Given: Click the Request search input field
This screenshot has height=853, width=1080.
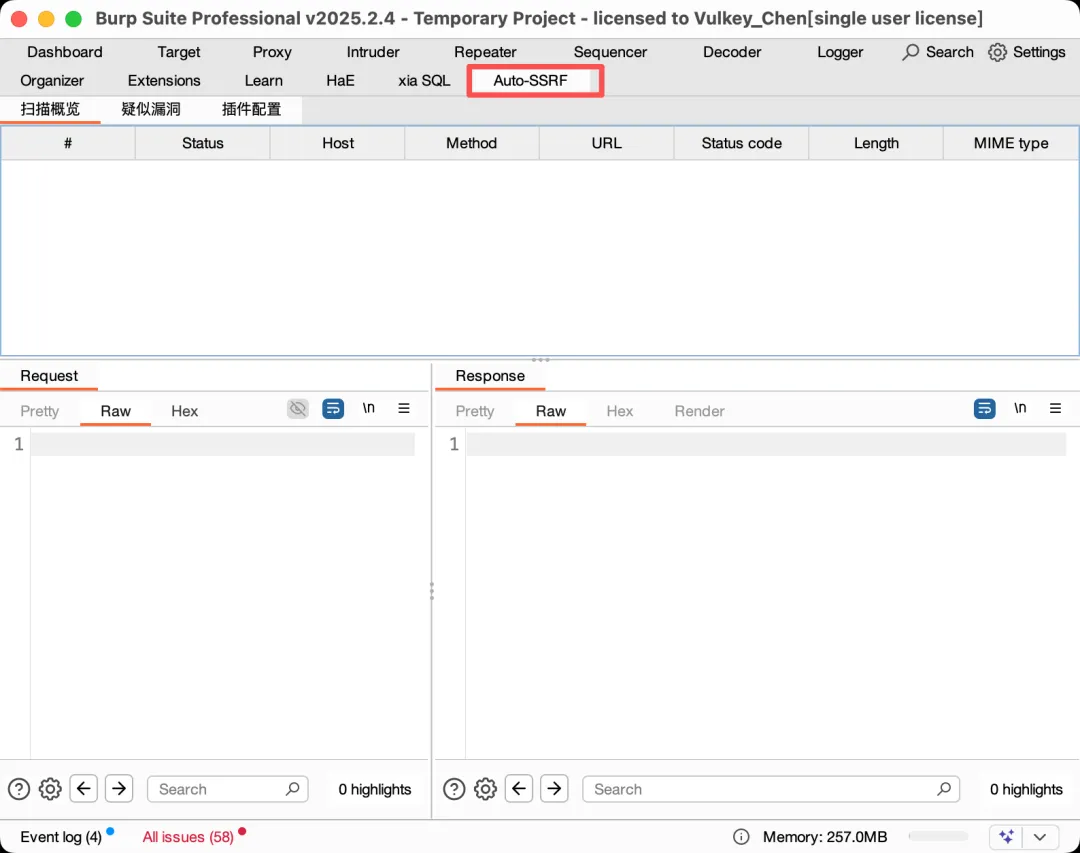Looking at the screenshot, I should (x=227, y=789).
